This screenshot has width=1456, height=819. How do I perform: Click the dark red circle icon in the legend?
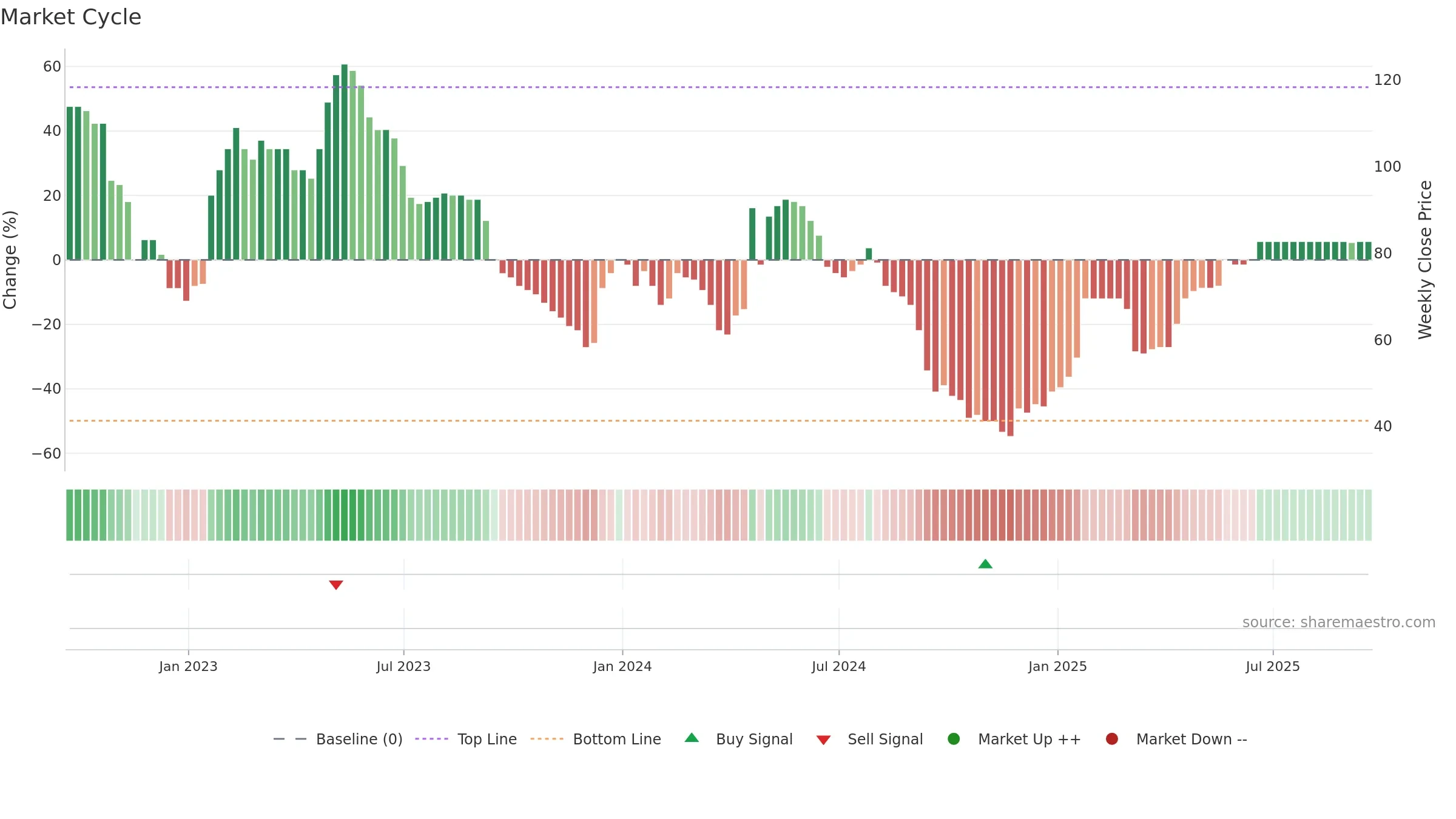pos(1112,739)
